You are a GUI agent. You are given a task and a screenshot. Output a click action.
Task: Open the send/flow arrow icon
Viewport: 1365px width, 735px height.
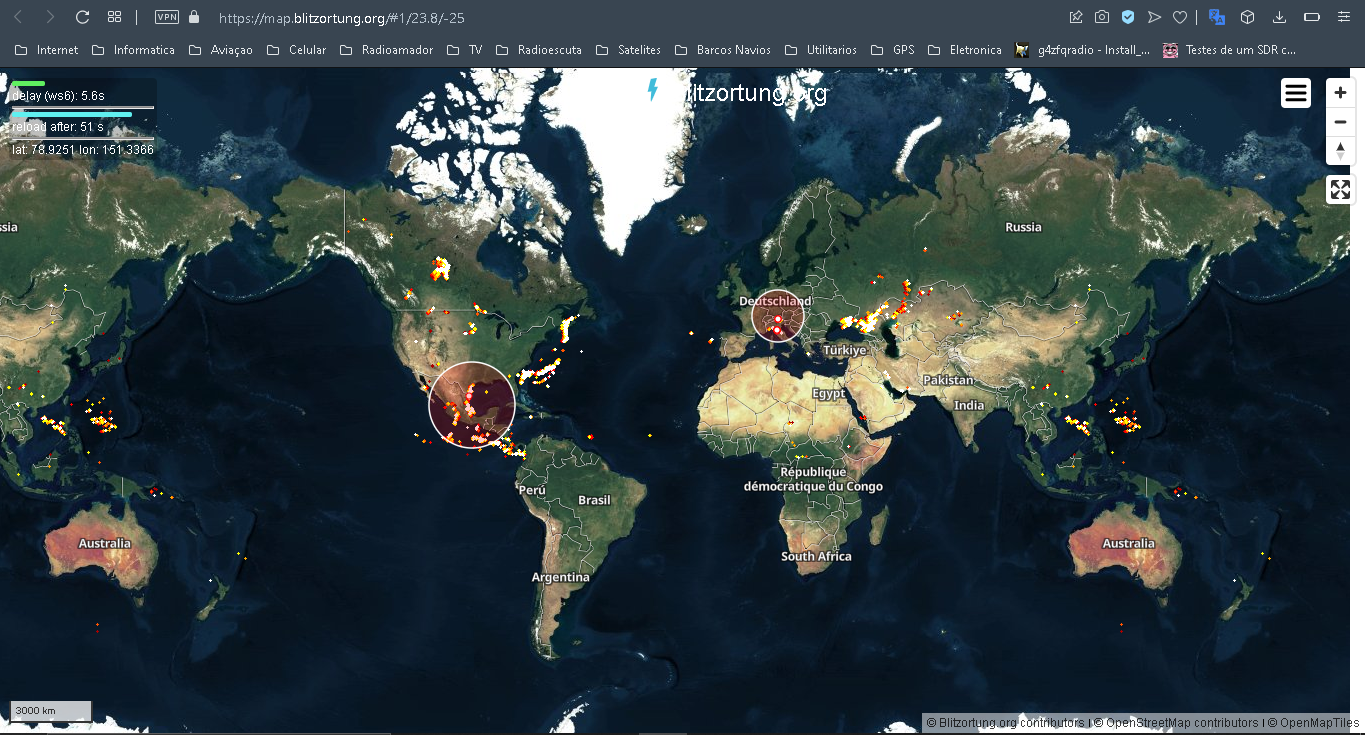[1154, 17]
